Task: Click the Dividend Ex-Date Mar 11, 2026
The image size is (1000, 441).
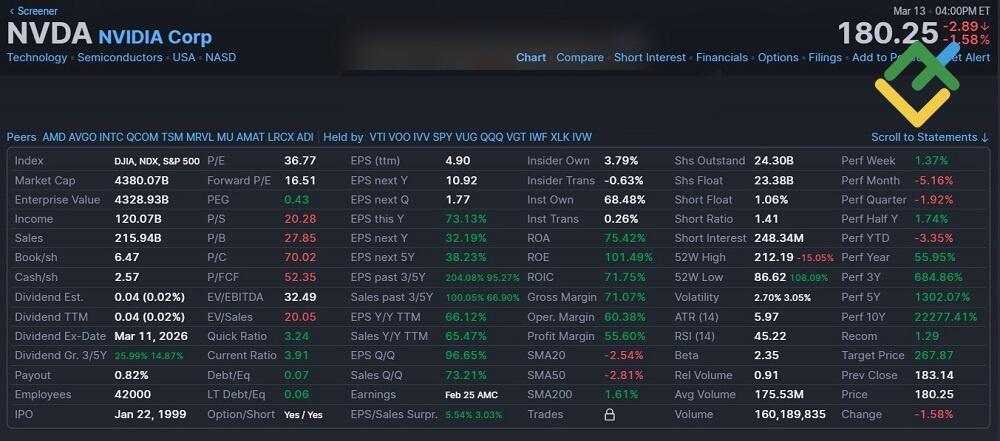Action: pos(151,336)
